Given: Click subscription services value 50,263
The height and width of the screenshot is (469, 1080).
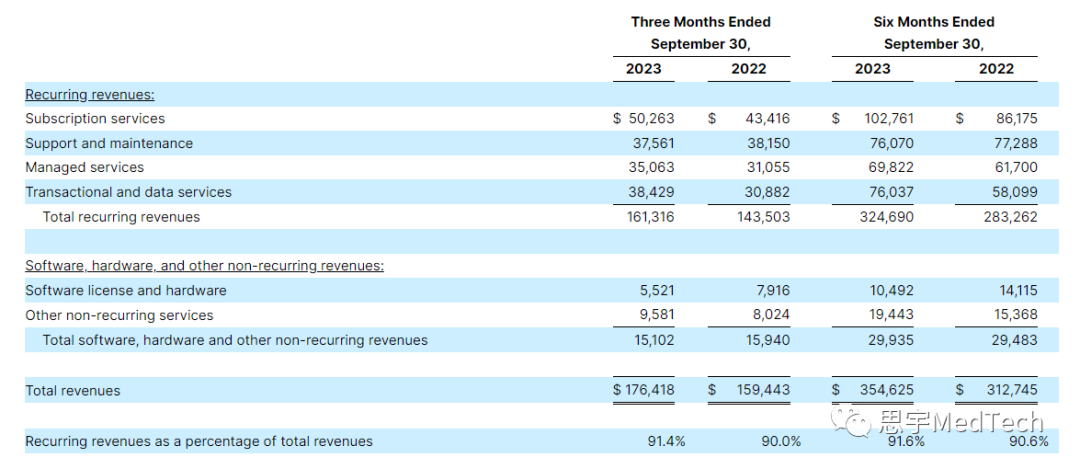Looking at the screenshot, I should coord(652,118).
